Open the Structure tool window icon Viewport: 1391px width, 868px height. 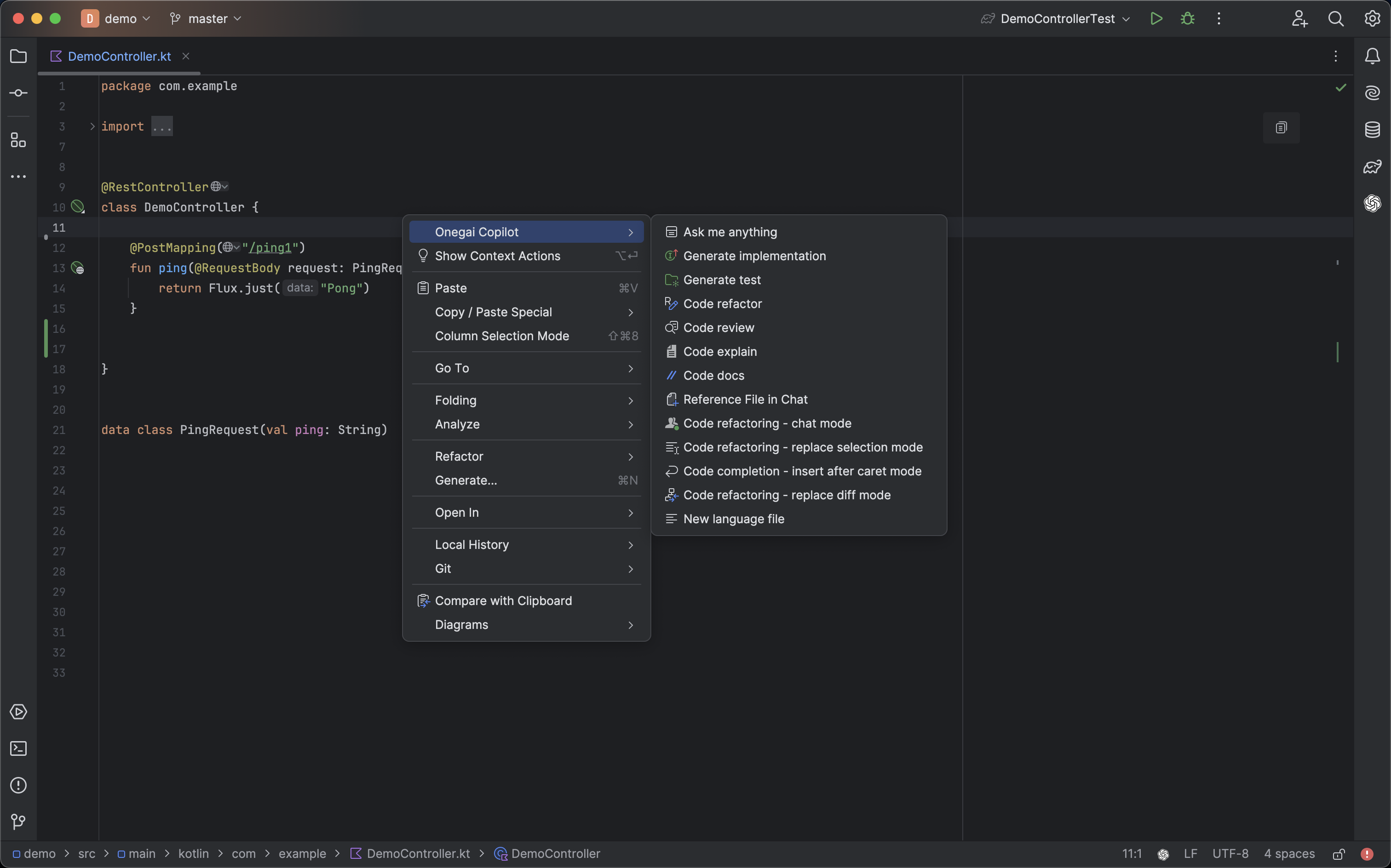[18, 140]
